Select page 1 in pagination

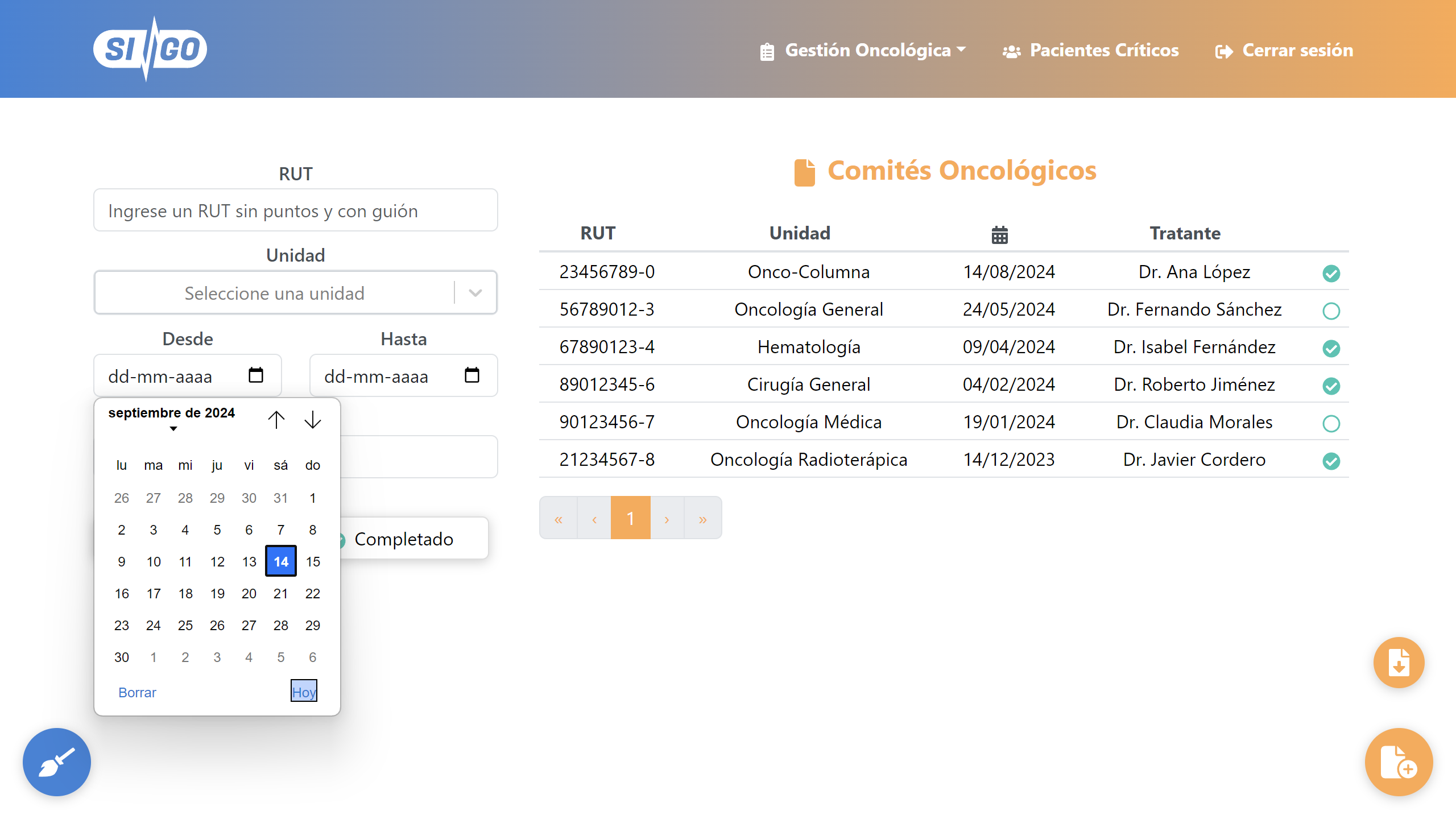(630, 518)
